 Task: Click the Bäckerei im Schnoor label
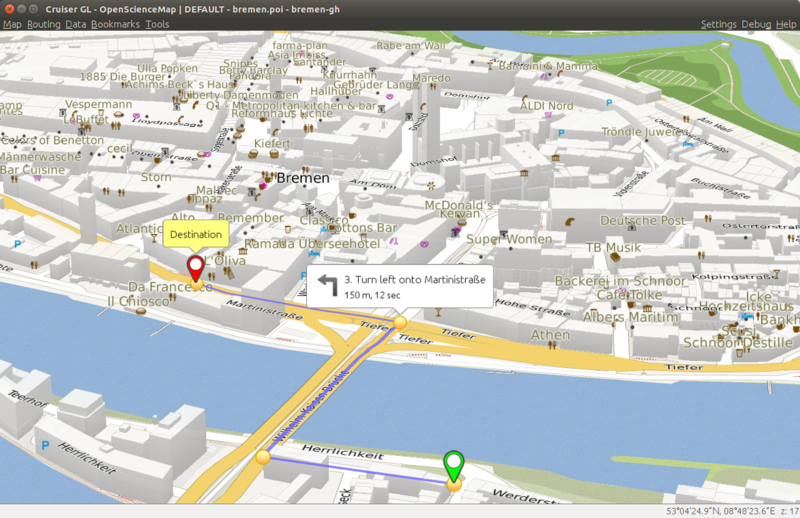(x=620, y=281)
